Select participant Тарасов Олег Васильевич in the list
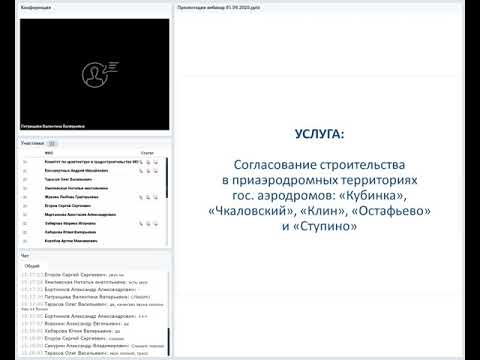Screen dimensions: 480x360 pyautogui.click(x=68, y=179)
